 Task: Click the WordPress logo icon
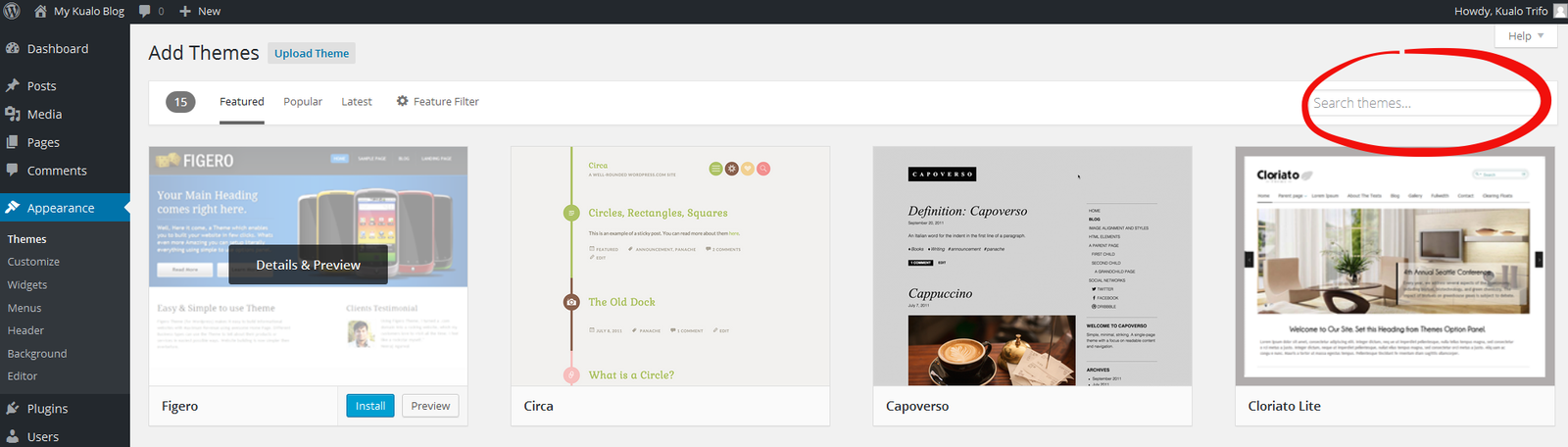tap(13, 11)
